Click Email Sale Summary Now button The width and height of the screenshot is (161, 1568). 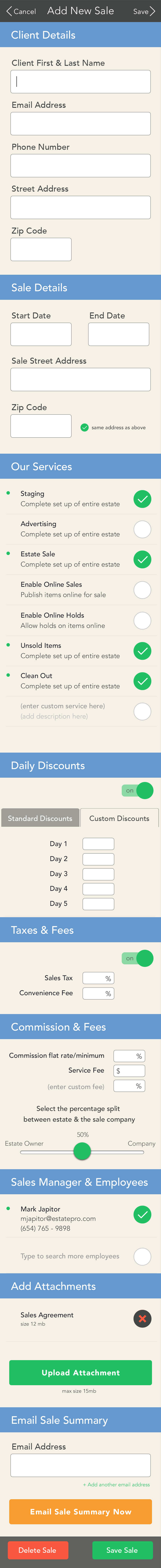pyautogui.click(x=80, y=1511)
